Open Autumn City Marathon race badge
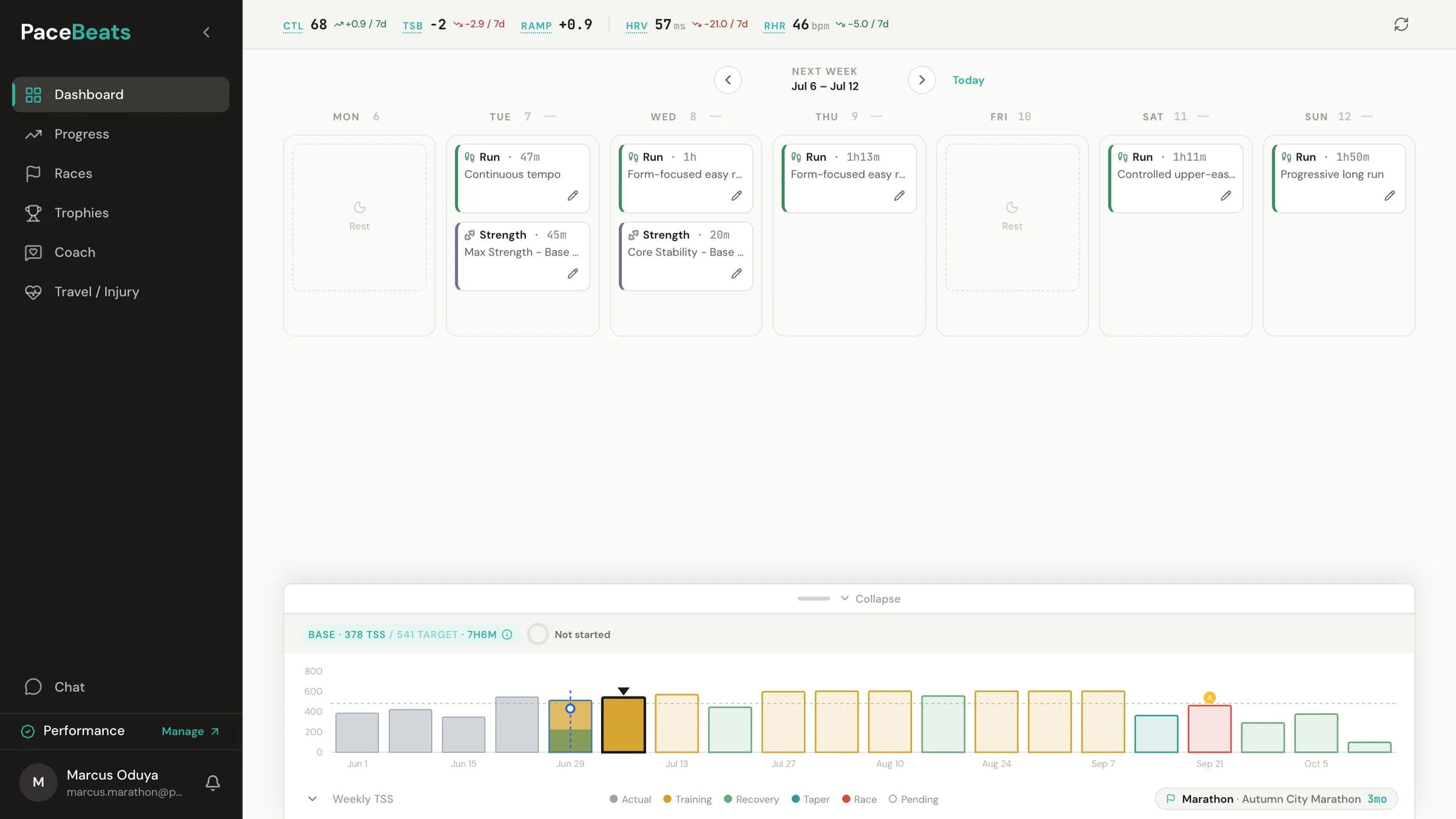Image resolution: width=1456 pixels, height=819 pixels. (x=1276, y=799)
